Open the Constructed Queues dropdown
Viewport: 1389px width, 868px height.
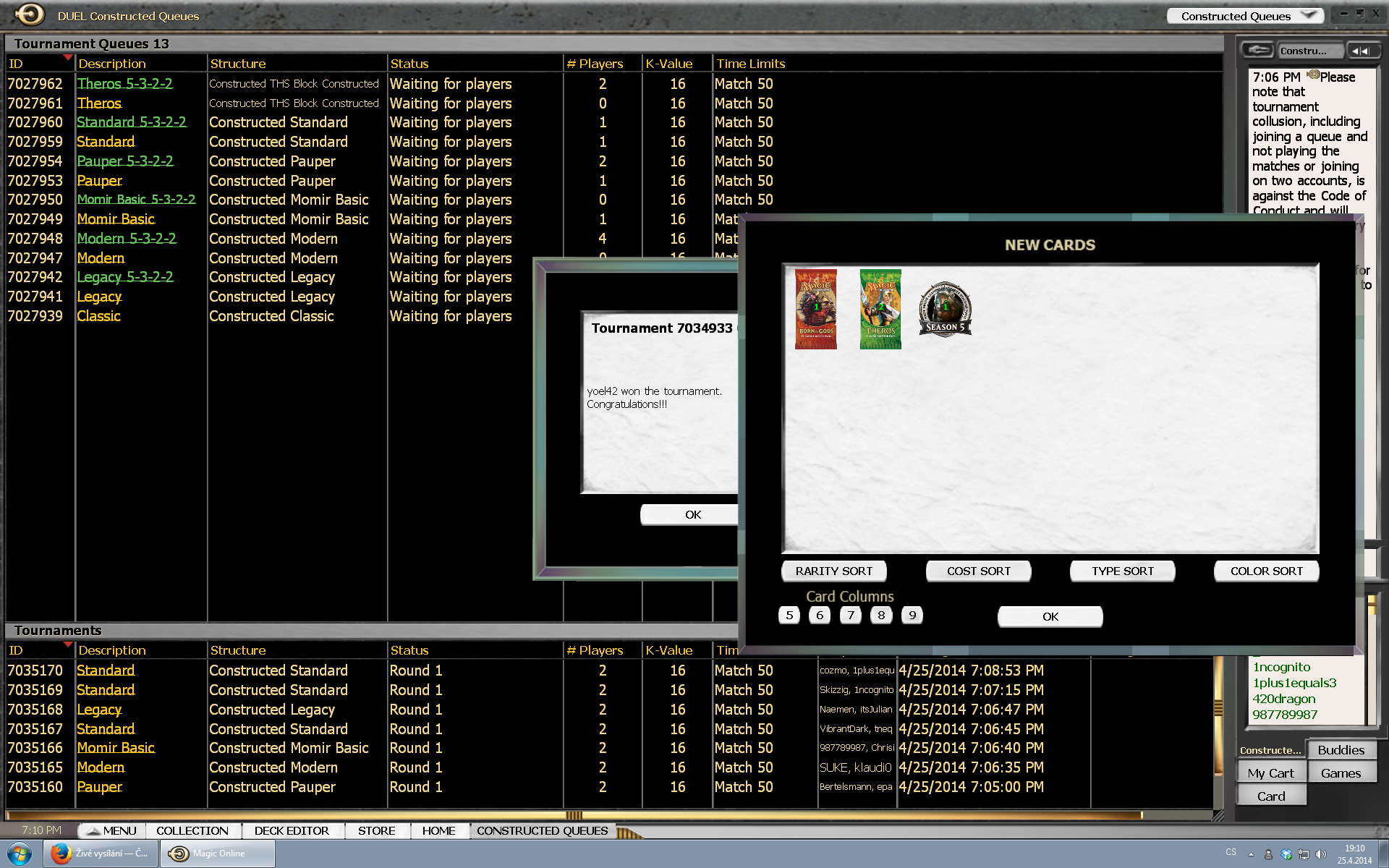click(x=1245, y=16)
